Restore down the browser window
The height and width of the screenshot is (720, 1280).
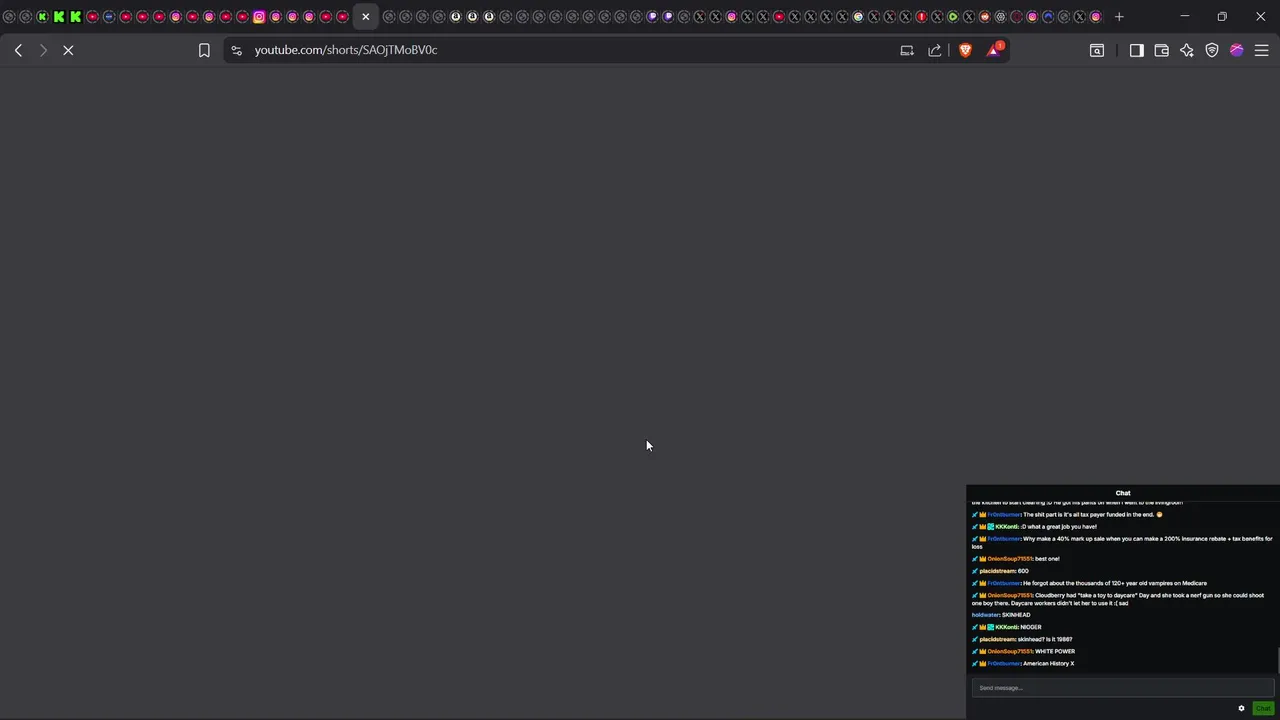(x=1222, y=17)
